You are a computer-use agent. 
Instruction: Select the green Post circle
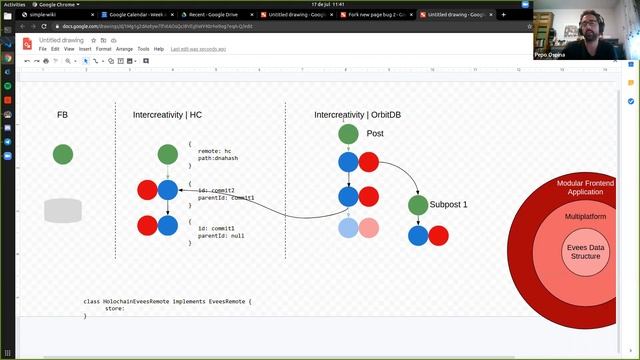[348, 134]
